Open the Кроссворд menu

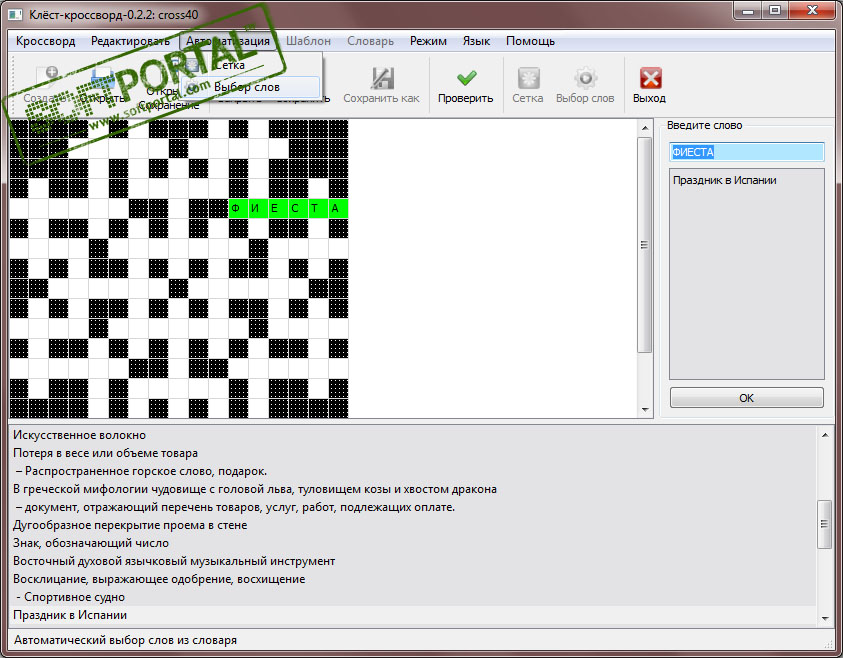coord(46,41)
